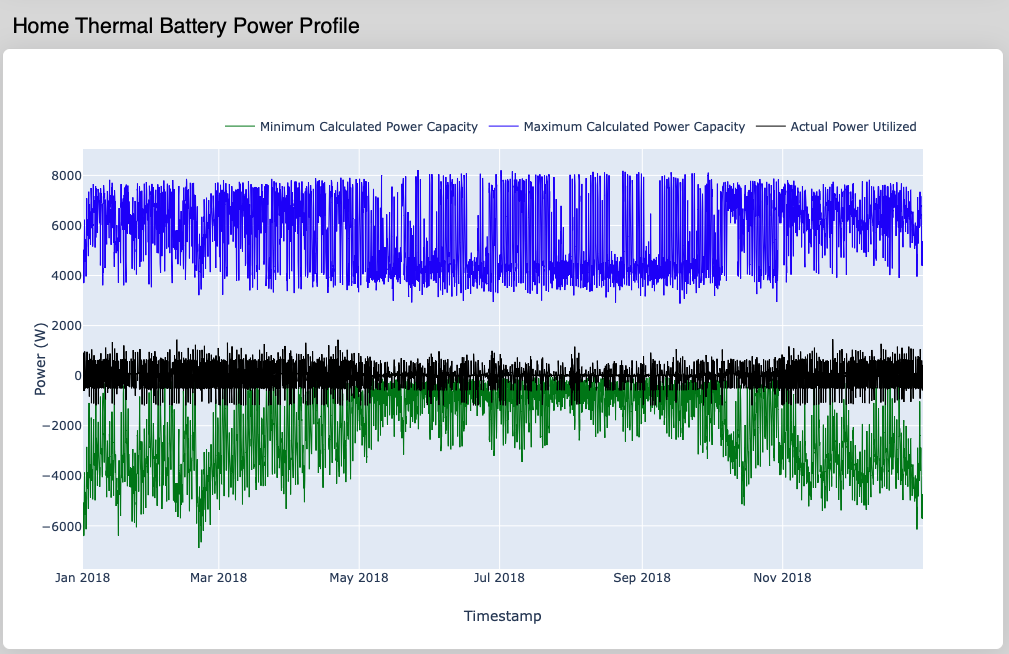The width and height of the screenshot is (1009, 654).
Task: Click the Timestamp axis title
Action: pos(503,616)
